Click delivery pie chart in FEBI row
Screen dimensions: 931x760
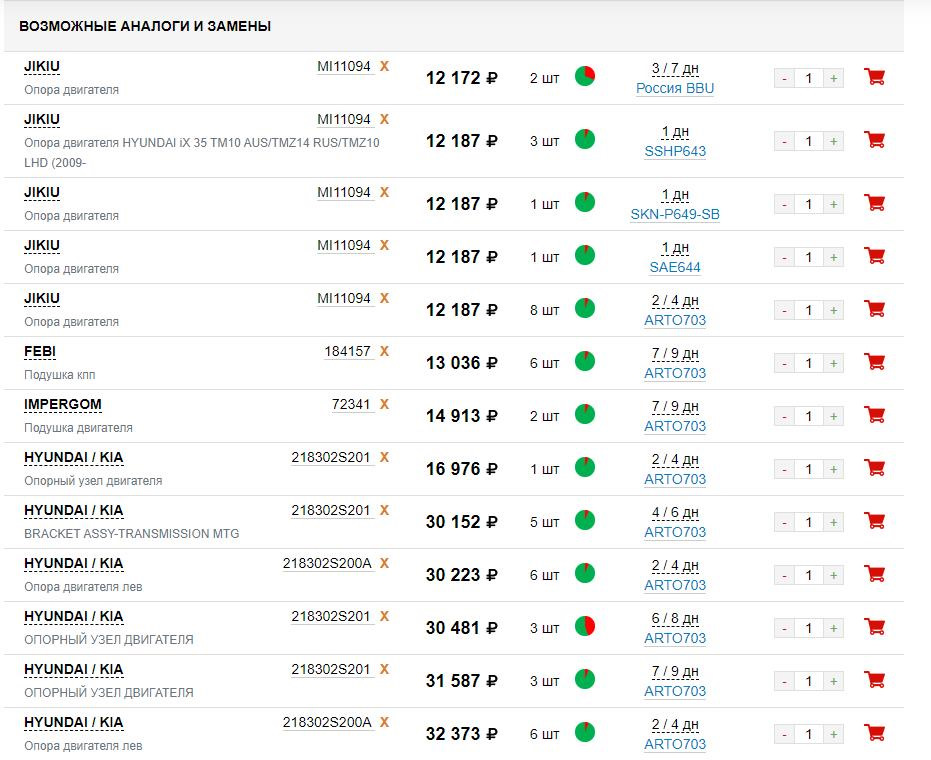(585, 362)
